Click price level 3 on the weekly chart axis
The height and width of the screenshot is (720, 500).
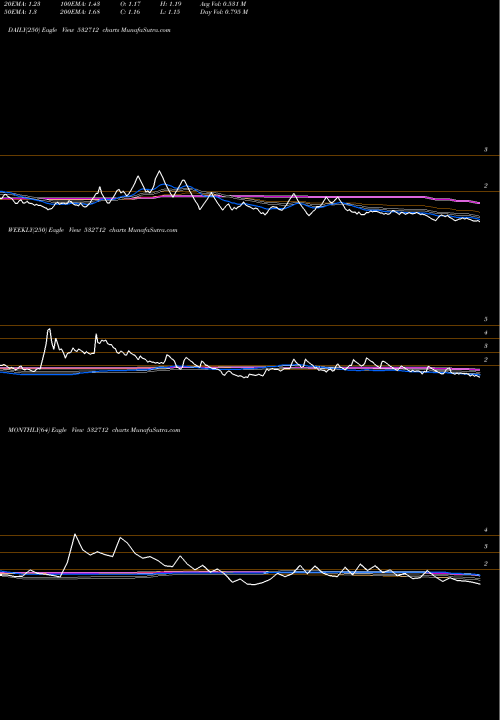[x=485, y=346]
